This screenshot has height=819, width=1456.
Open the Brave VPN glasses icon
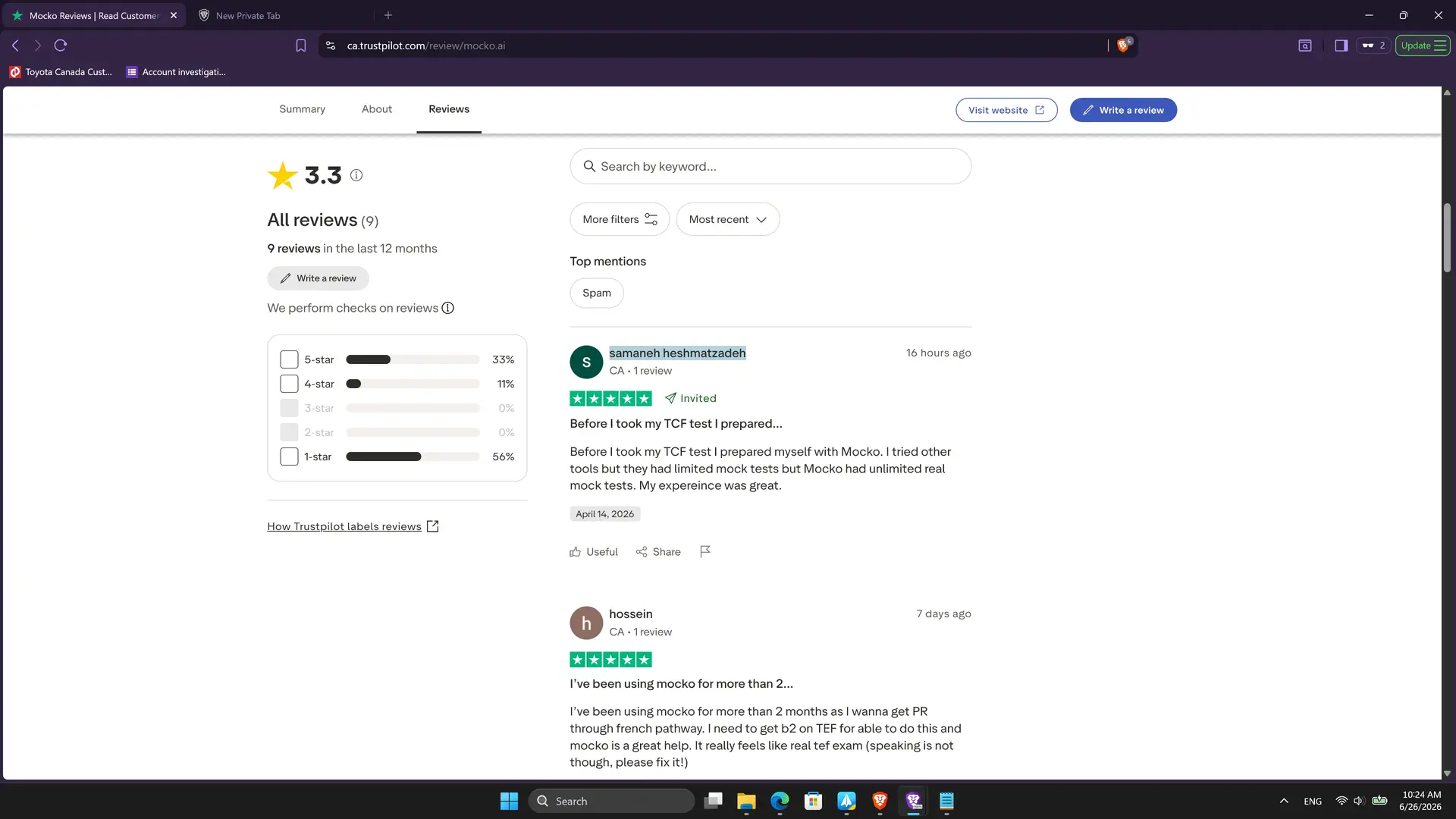[x=1373, y=45]
